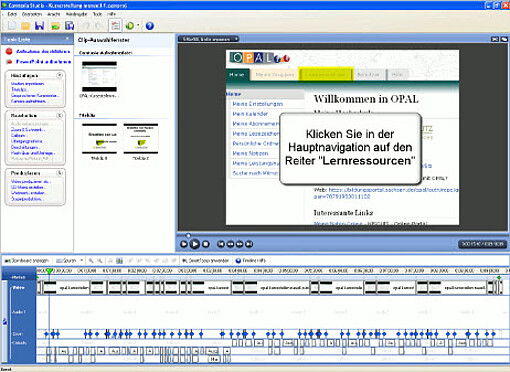
Task: Click the Stop button in preview controls
Action: pos(206,244)
